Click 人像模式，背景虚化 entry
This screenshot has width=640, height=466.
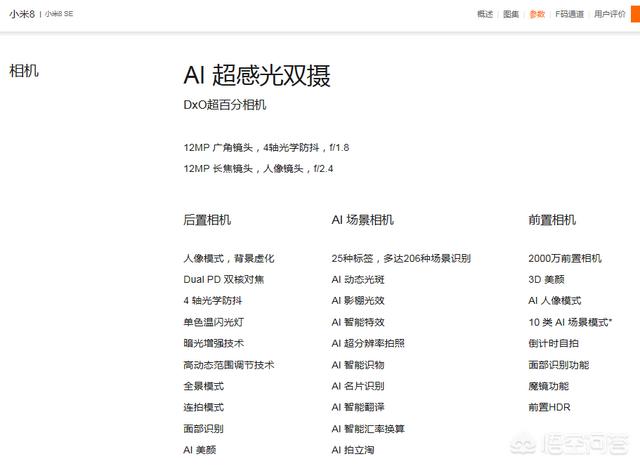[x=229, y=258]
